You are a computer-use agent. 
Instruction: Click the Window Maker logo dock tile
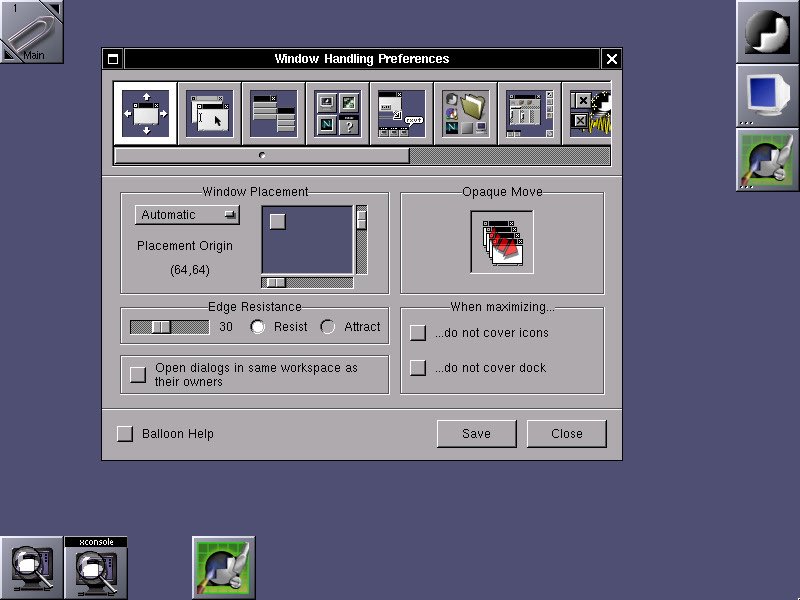coord(766,31)
